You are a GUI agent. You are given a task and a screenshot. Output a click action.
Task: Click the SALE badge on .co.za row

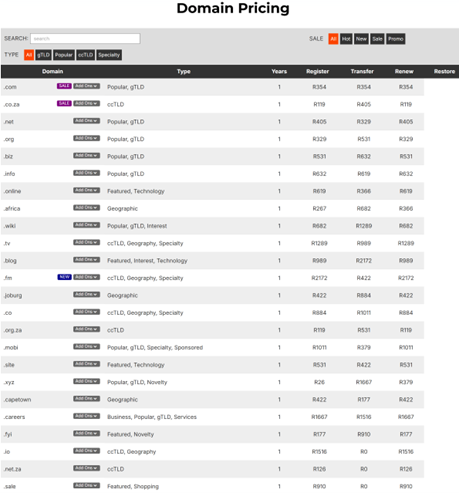(64, 103)
